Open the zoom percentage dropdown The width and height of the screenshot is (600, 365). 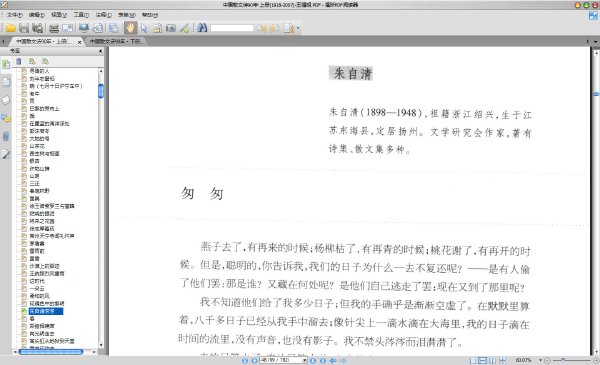[x=541, y=360]
